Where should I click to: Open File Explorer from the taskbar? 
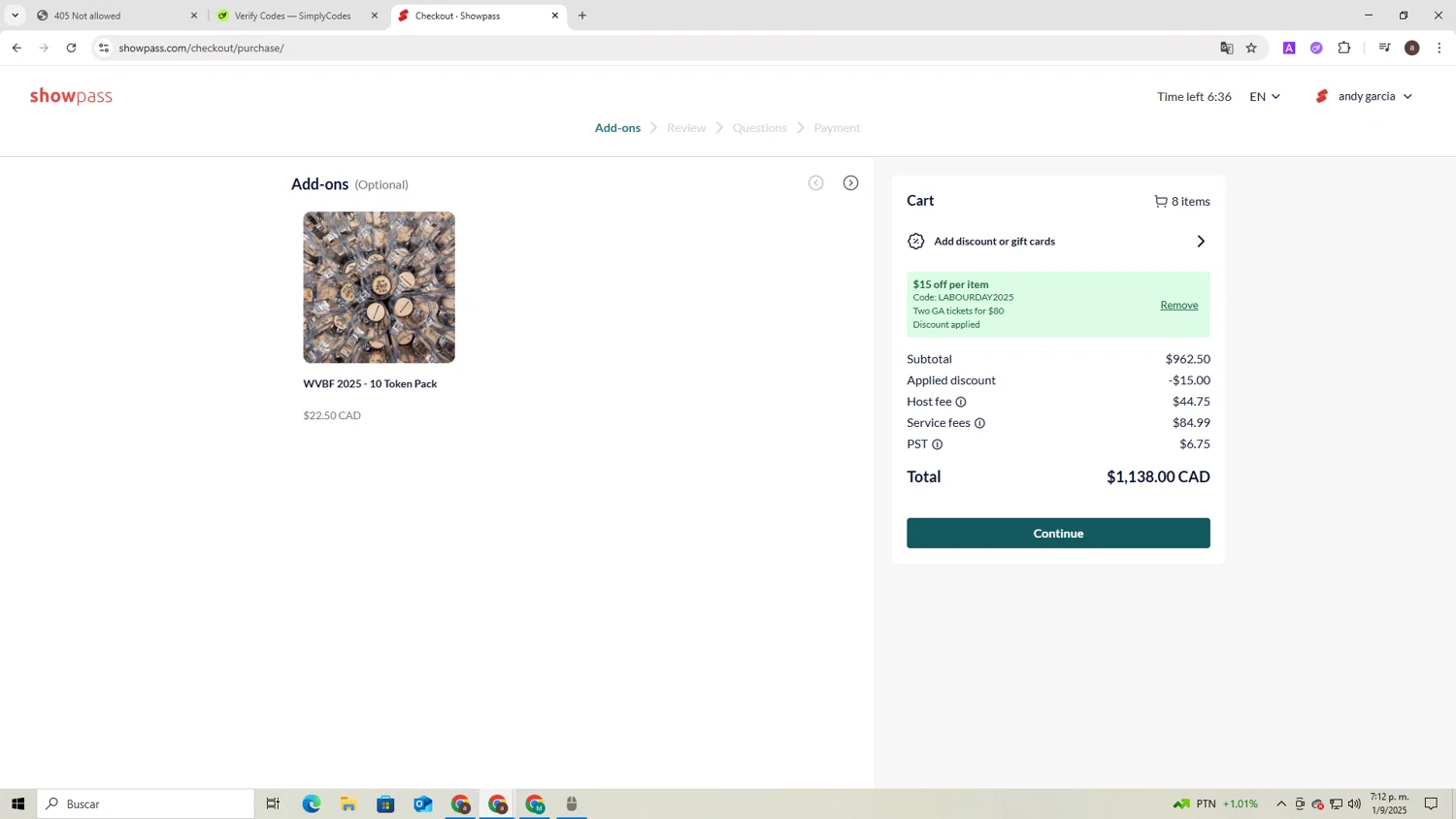(x=348, y=803)
